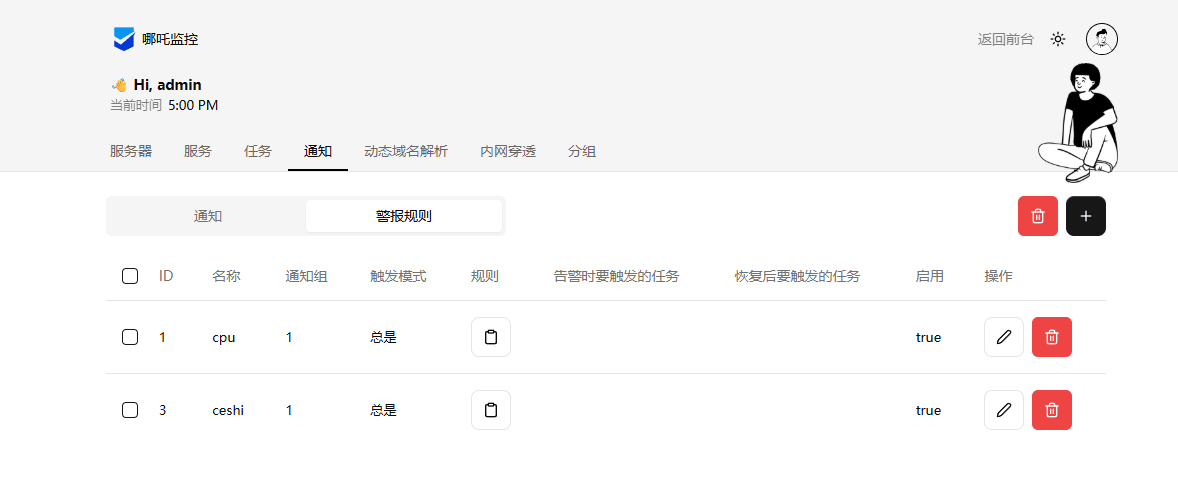Select the cpu row checkbox
This screenshot has height=498, width=1178.
coord(130,337)
